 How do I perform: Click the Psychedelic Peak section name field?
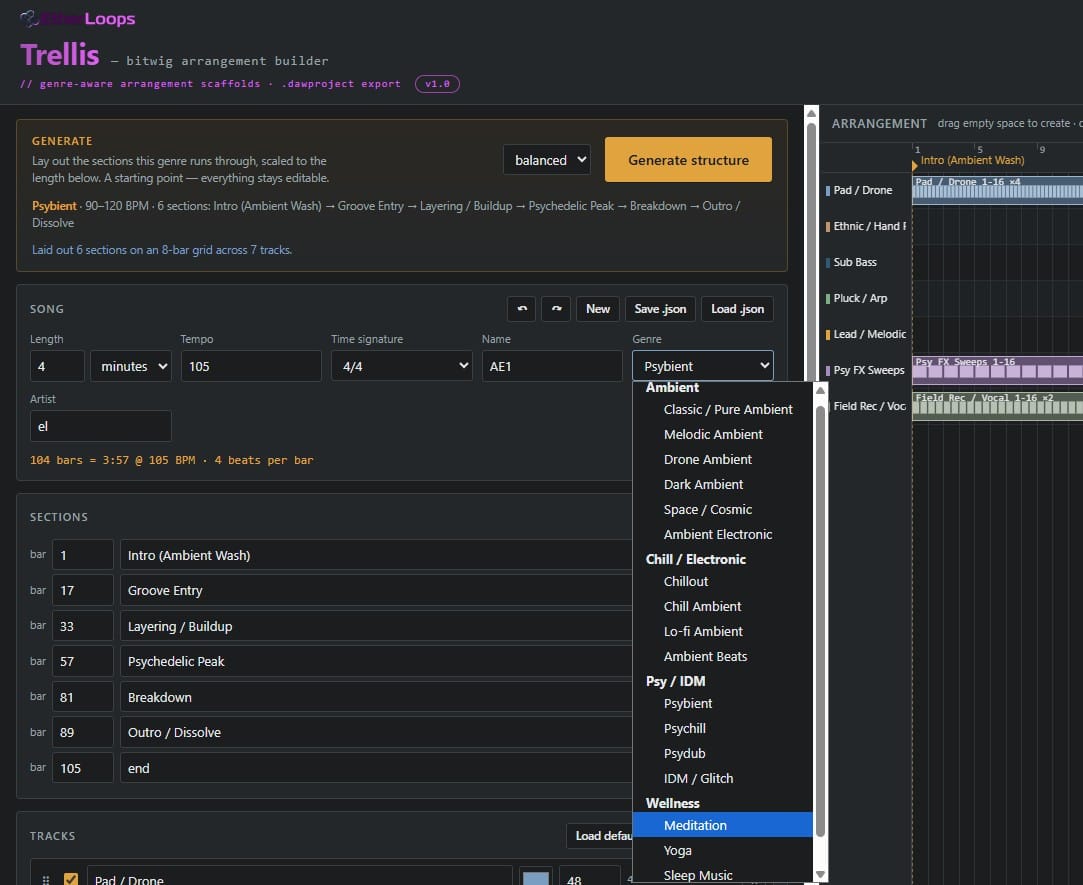click(x=376, y=661)
